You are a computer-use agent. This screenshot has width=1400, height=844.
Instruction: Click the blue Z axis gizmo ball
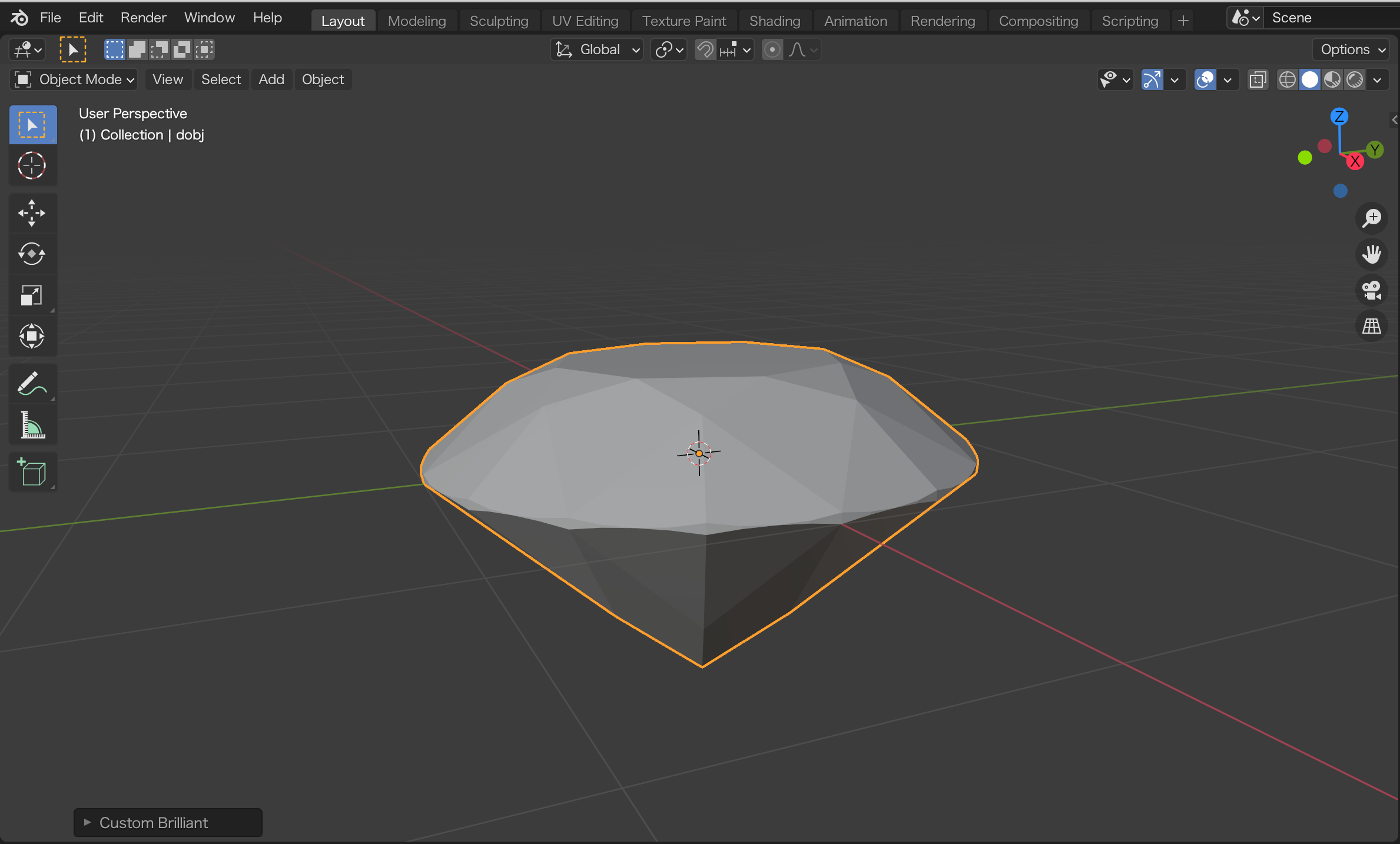[1339, 117]
